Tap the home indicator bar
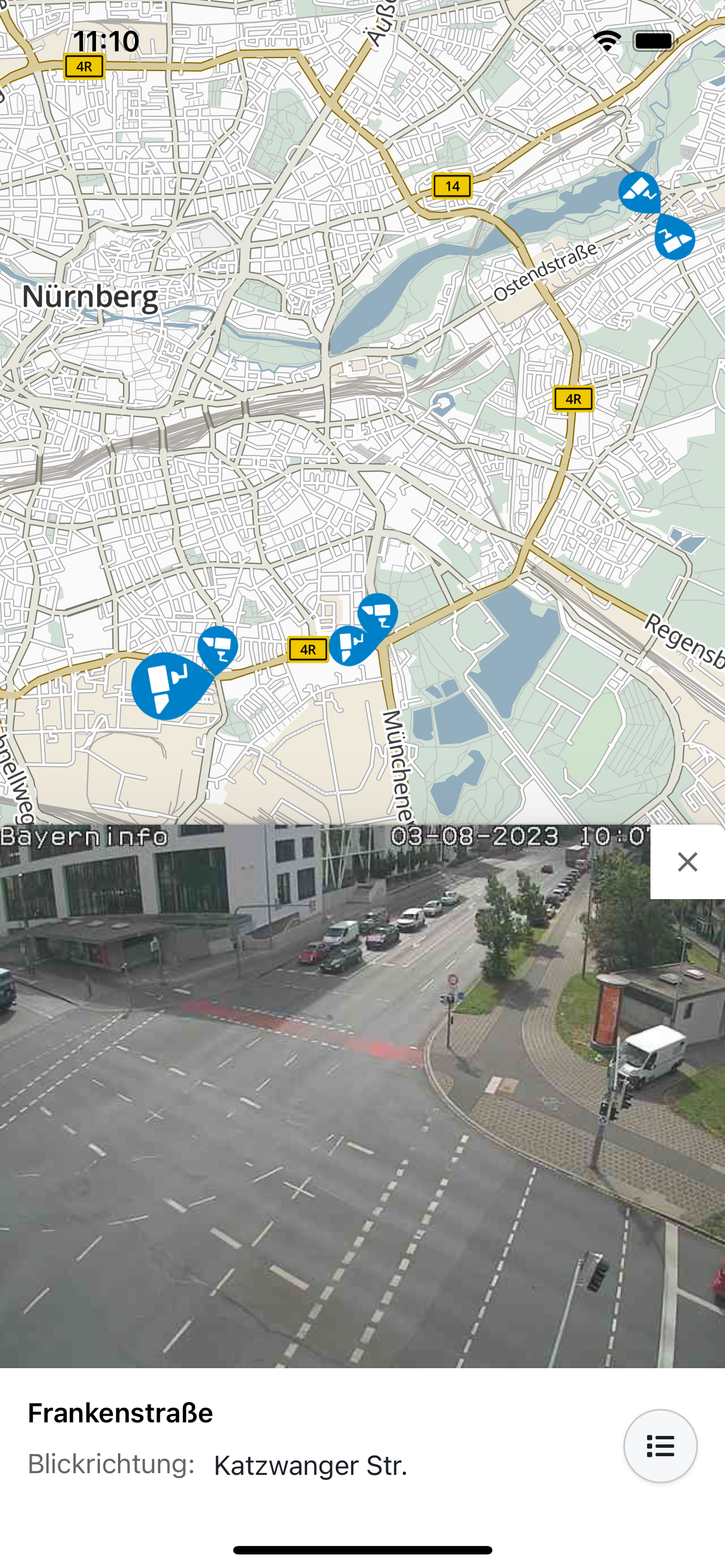The width and height of the screenshot is (725, 1568). (362, 1550)
